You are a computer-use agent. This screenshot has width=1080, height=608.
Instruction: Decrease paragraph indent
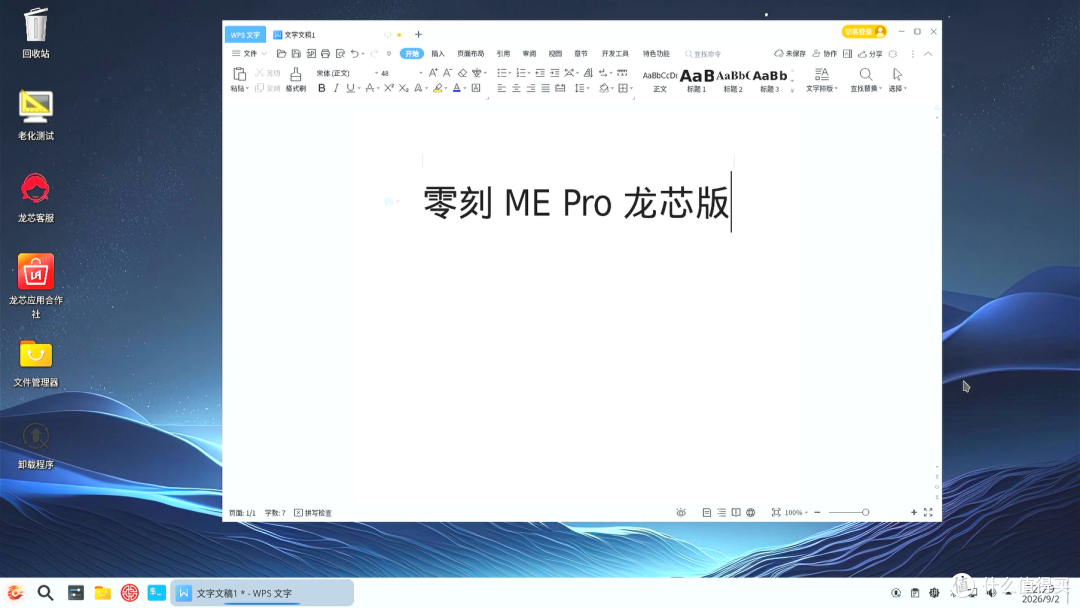click(x=540, y=73)
